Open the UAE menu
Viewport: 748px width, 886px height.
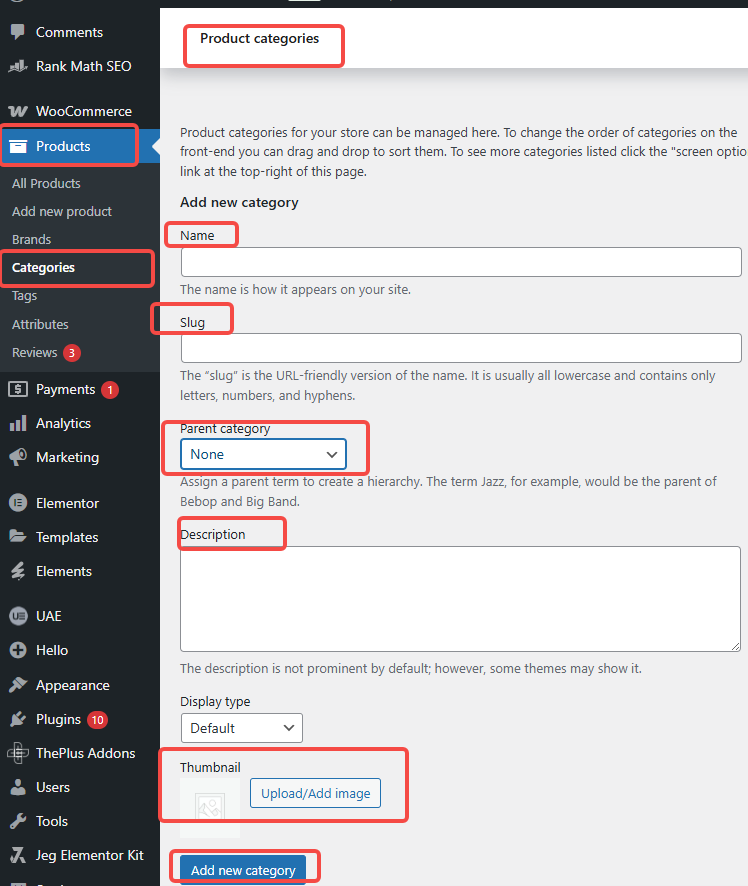point(49,616)
